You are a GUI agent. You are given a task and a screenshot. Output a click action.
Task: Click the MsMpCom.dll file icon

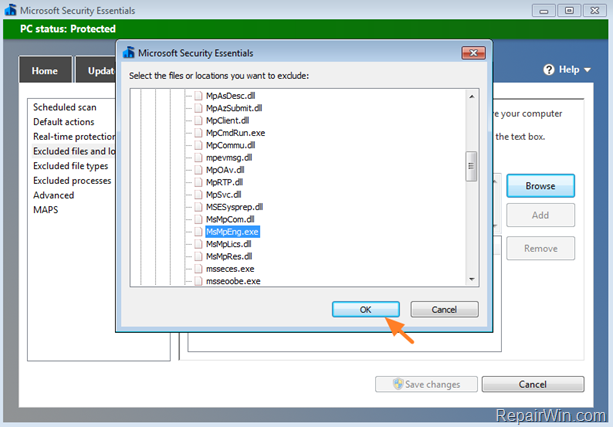click(198, 219)
